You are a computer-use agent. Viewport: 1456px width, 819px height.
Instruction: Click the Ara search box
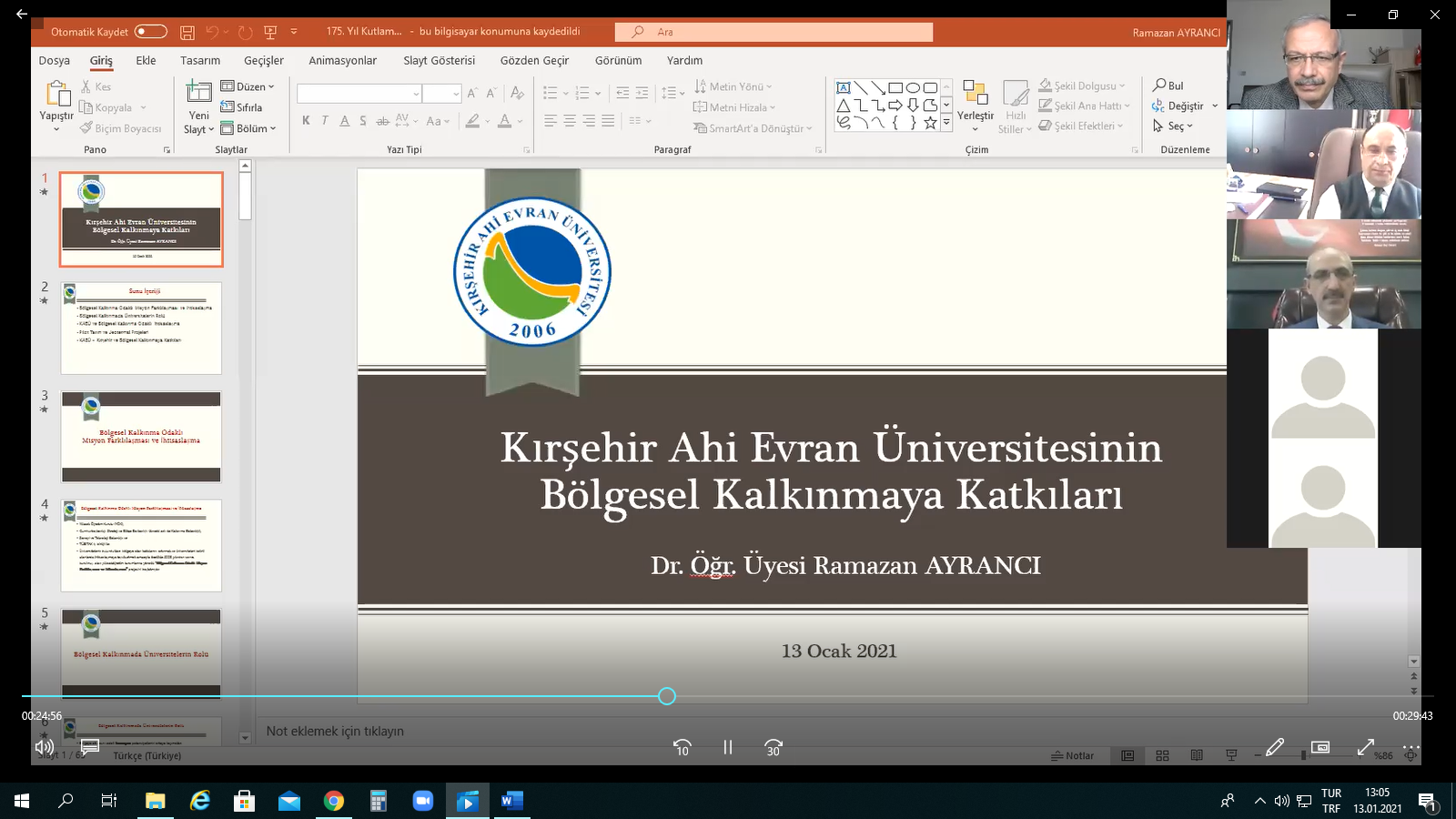coord(773,32)
